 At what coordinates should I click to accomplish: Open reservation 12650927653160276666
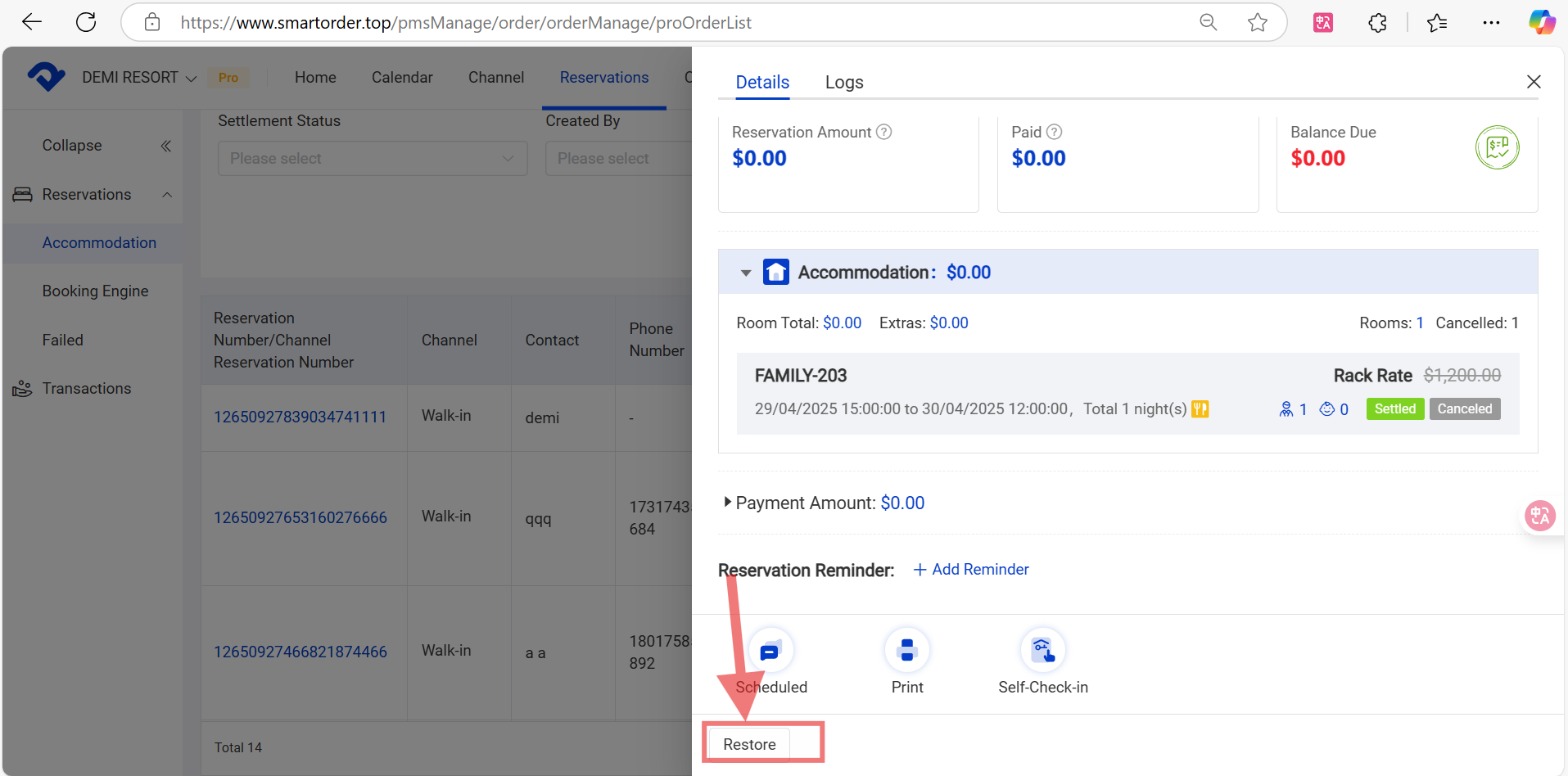[300, 517]
